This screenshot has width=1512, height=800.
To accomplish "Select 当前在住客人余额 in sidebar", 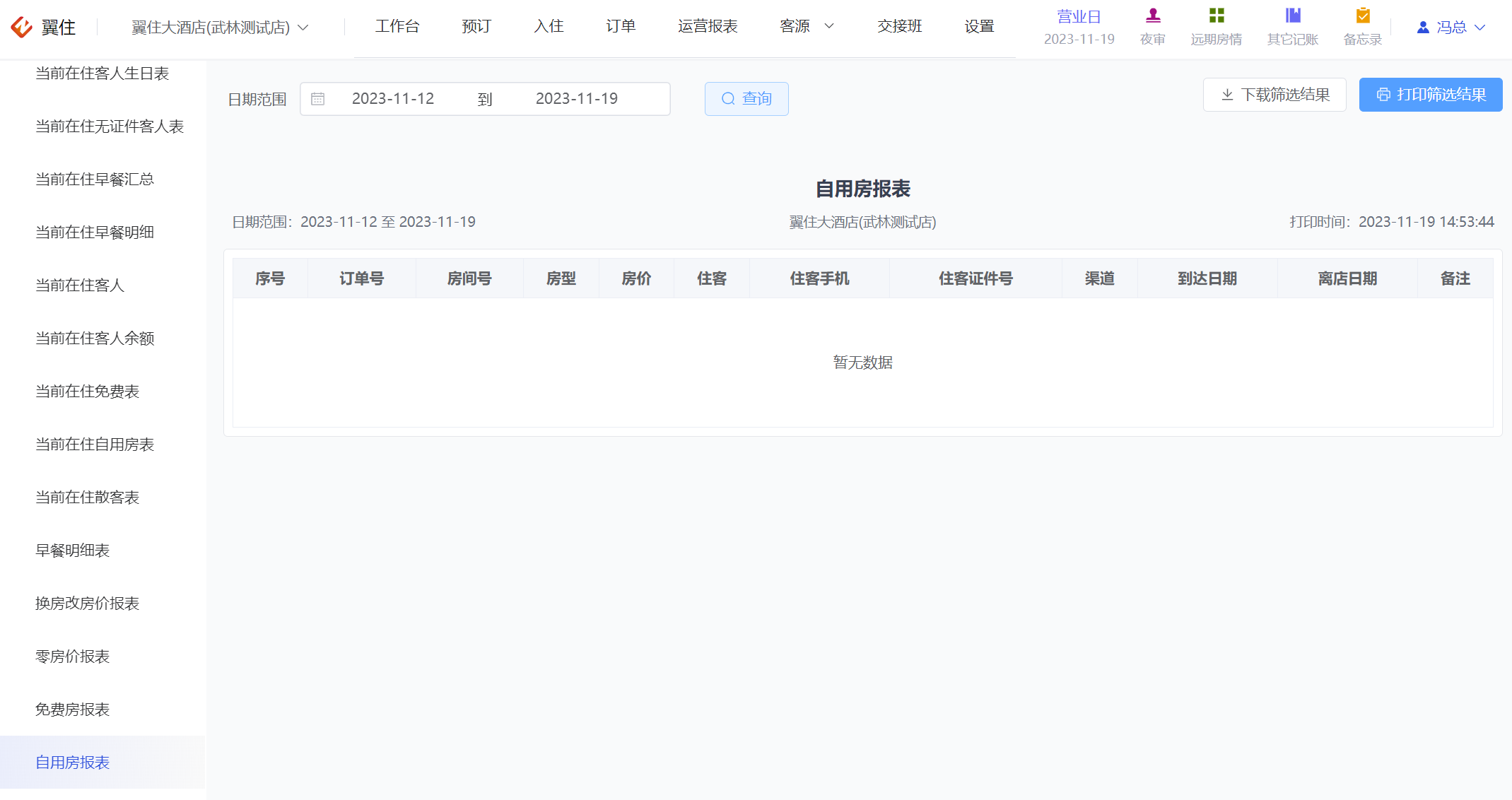I will click(102, 339).
